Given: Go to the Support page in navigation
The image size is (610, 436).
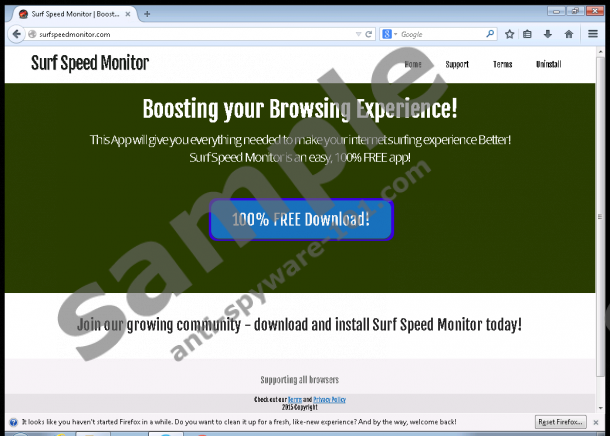Looking at the screenshot, I should pyautogui.click(x=457, y=64).
